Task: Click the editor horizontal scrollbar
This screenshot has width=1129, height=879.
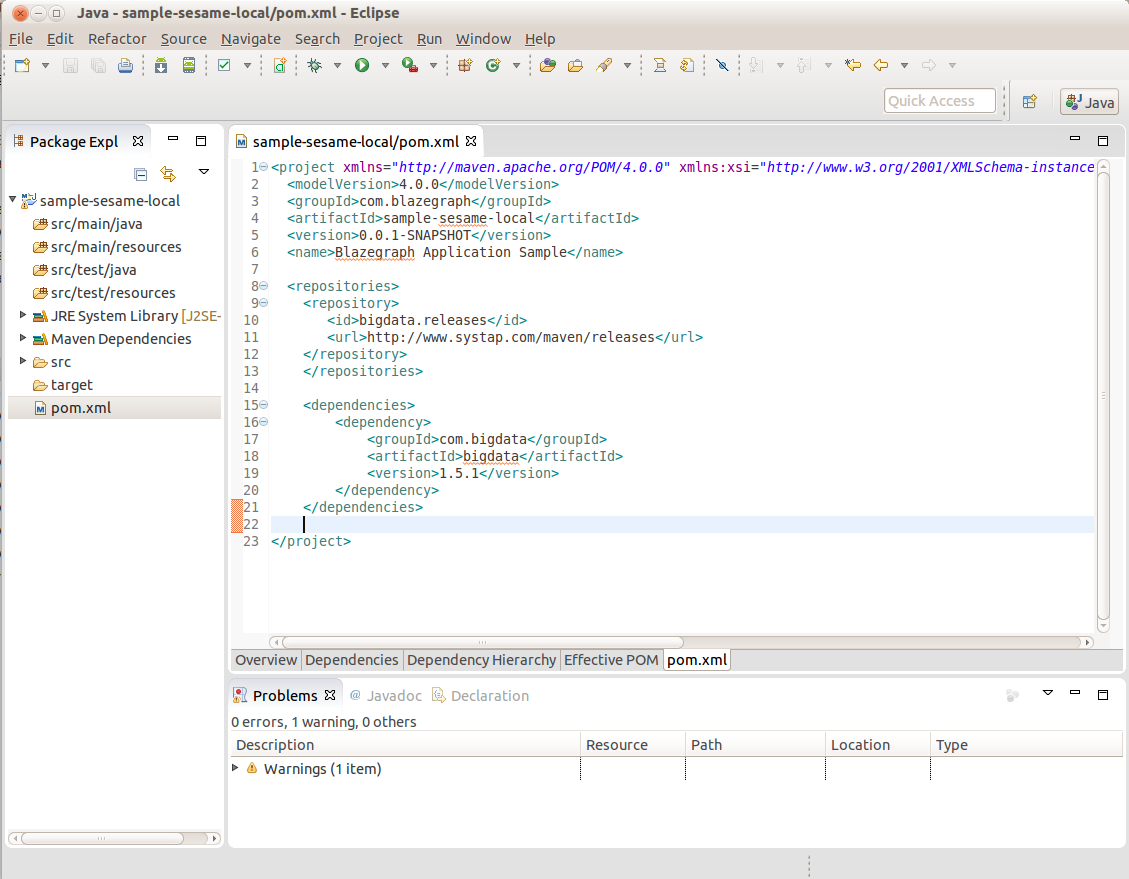Action: [482, 643]
